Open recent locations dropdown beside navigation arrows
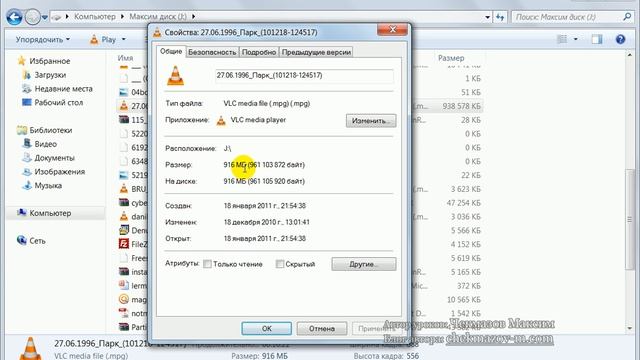 (x=44, y=18)
